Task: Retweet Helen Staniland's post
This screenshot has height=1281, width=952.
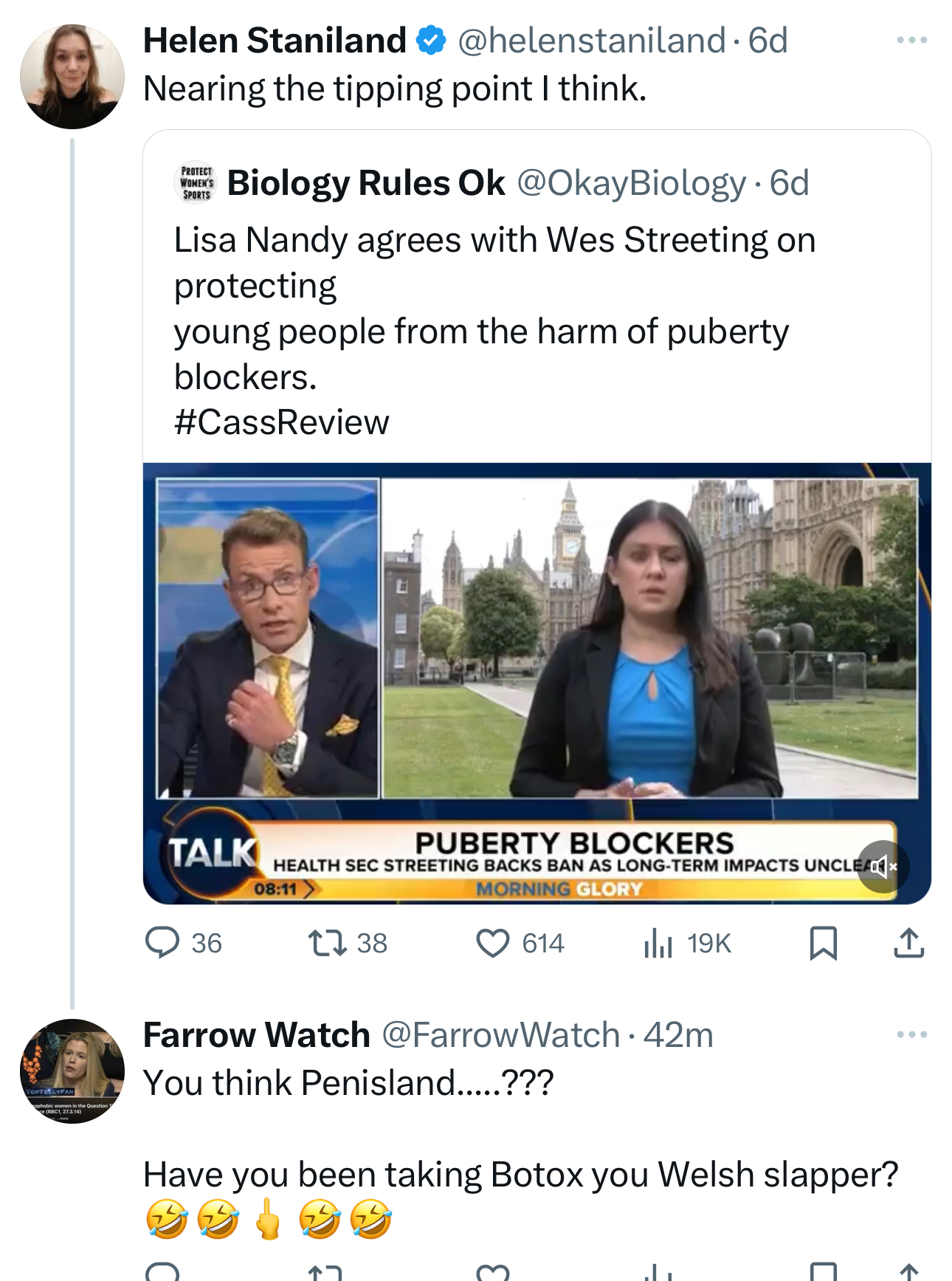Action: (328, 943)
